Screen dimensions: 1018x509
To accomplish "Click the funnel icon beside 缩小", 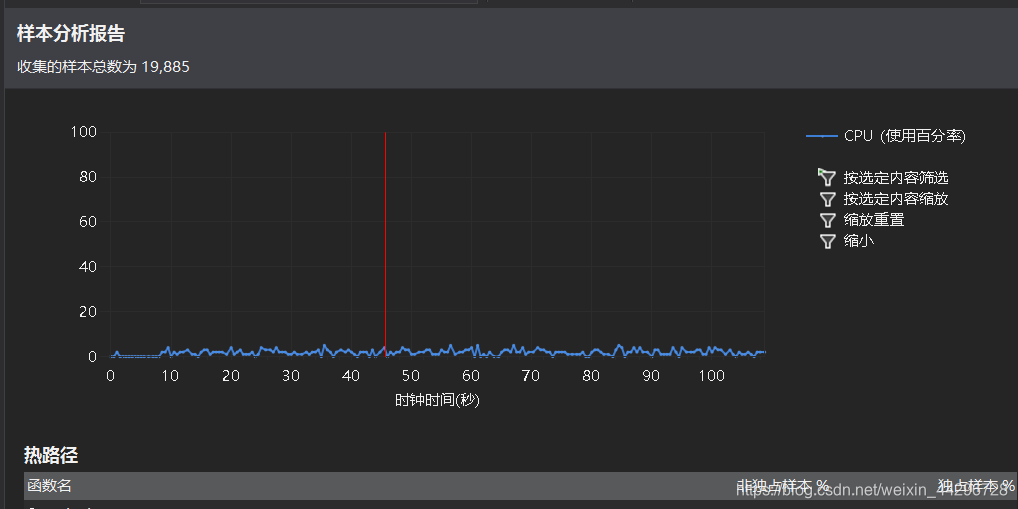I will (x=827, y=242).
